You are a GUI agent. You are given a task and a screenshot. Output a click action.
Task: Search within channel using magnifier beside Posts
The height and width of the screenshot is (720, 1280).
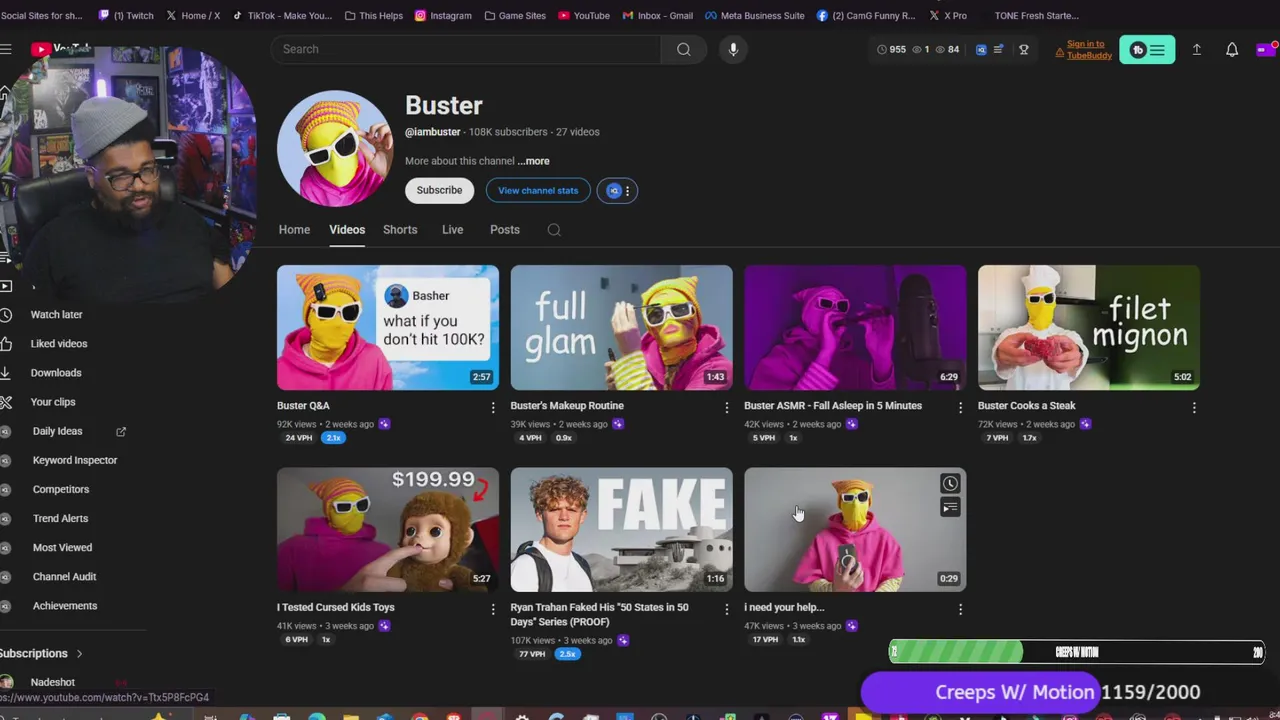[554, 230]
